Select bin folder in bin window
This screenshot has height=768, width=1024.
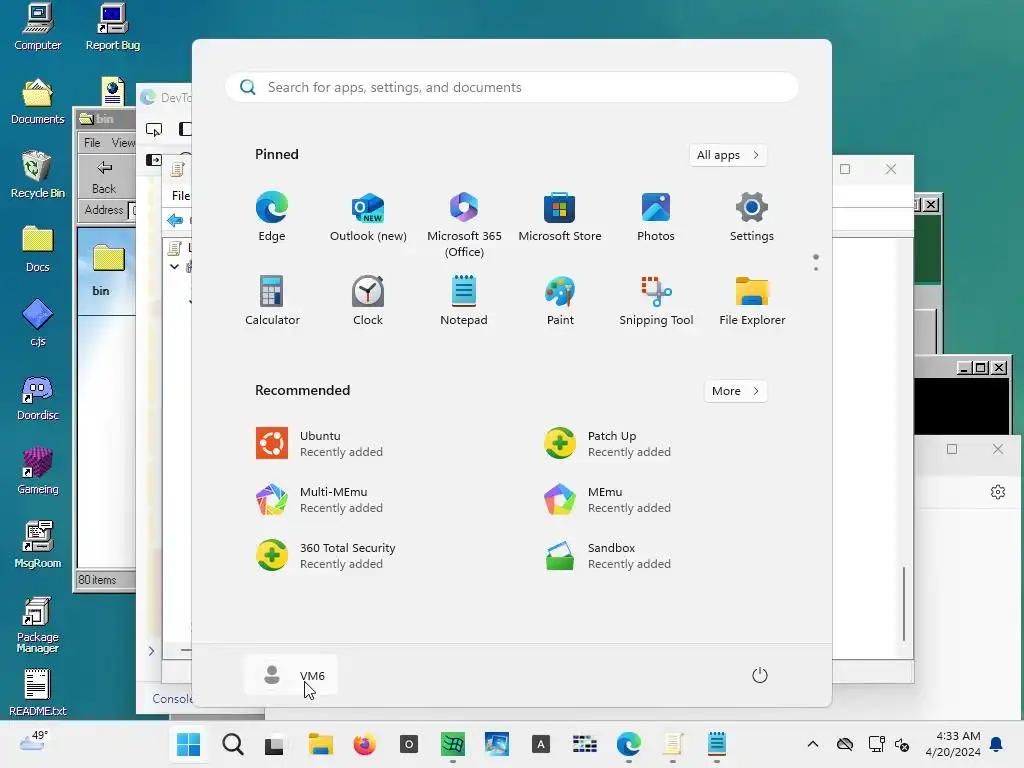(x=106, y=270)
